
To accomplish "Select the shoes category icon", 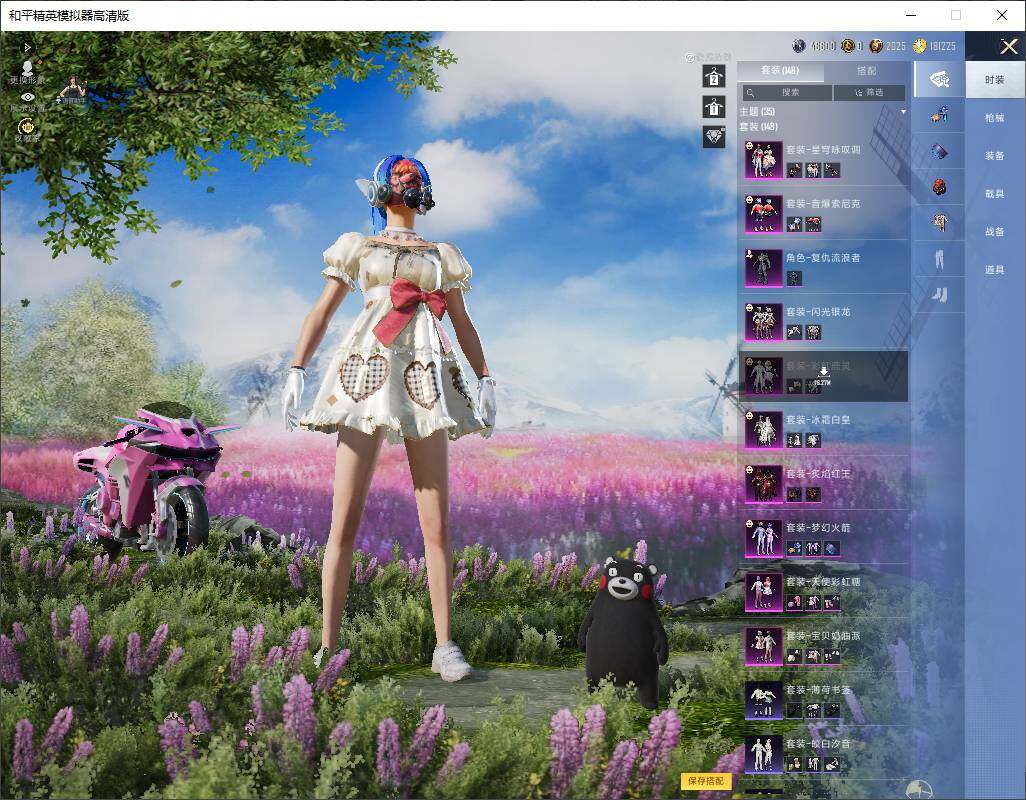I will [x=940, y=295].
